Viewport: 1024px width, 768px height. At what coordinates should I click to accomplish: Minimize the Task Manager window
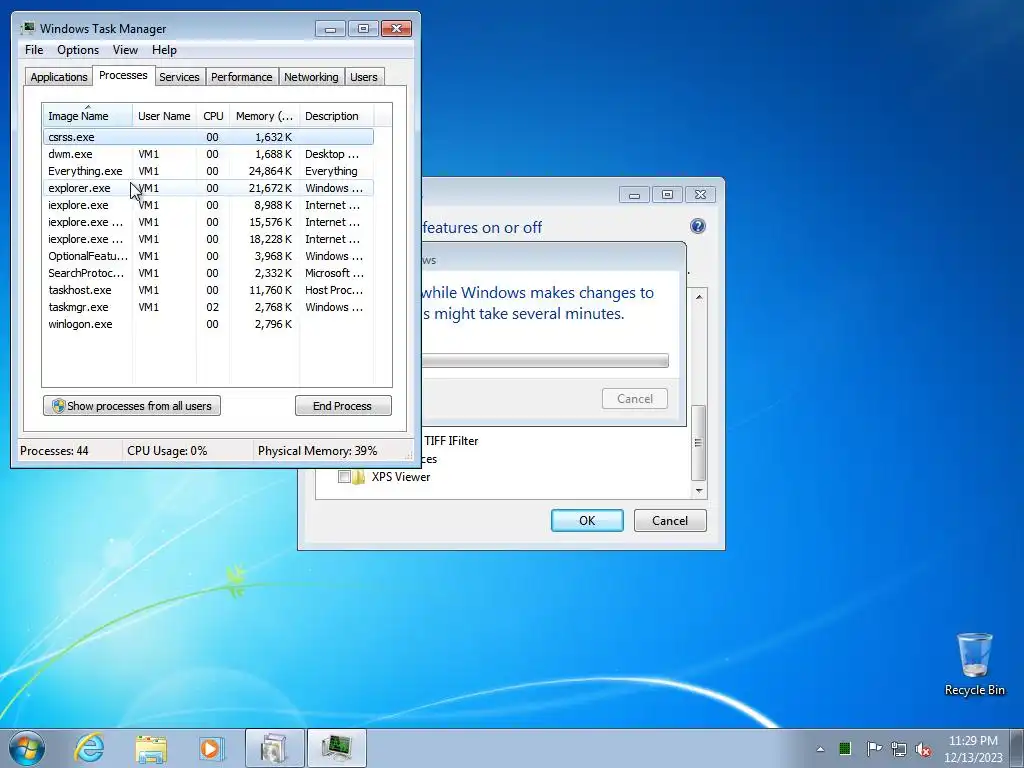(x=330, y=29)
